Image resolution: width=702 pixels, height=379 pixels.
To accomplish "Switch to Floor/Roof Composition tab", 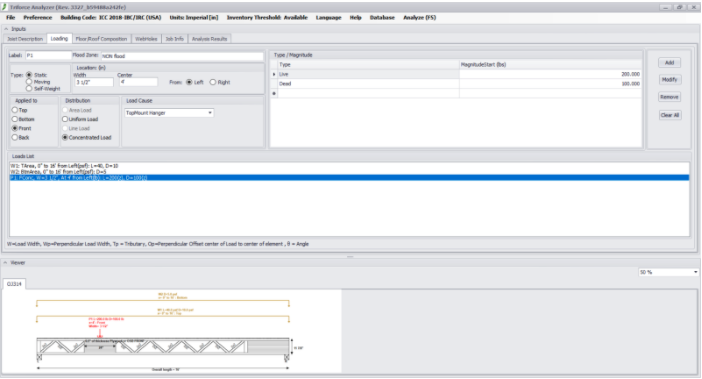I will click(x=101, y=39).
